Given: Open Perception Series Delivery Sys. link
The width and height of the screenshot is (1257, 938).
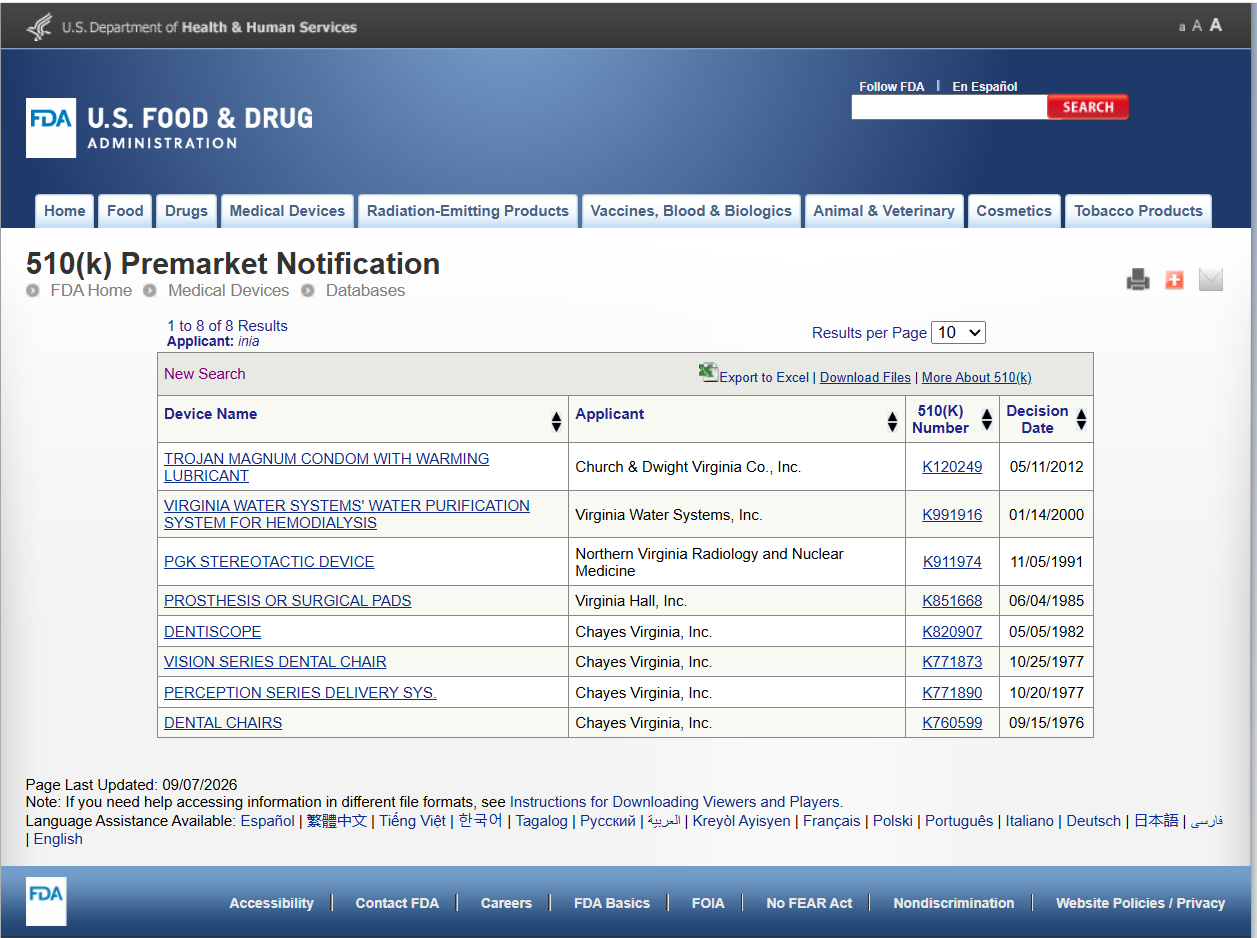Looking at the screenshot, I should click(x=300, y=693).
